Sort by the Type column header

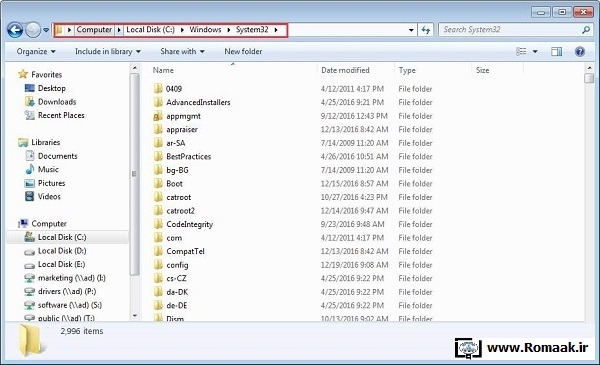point(407,70)
